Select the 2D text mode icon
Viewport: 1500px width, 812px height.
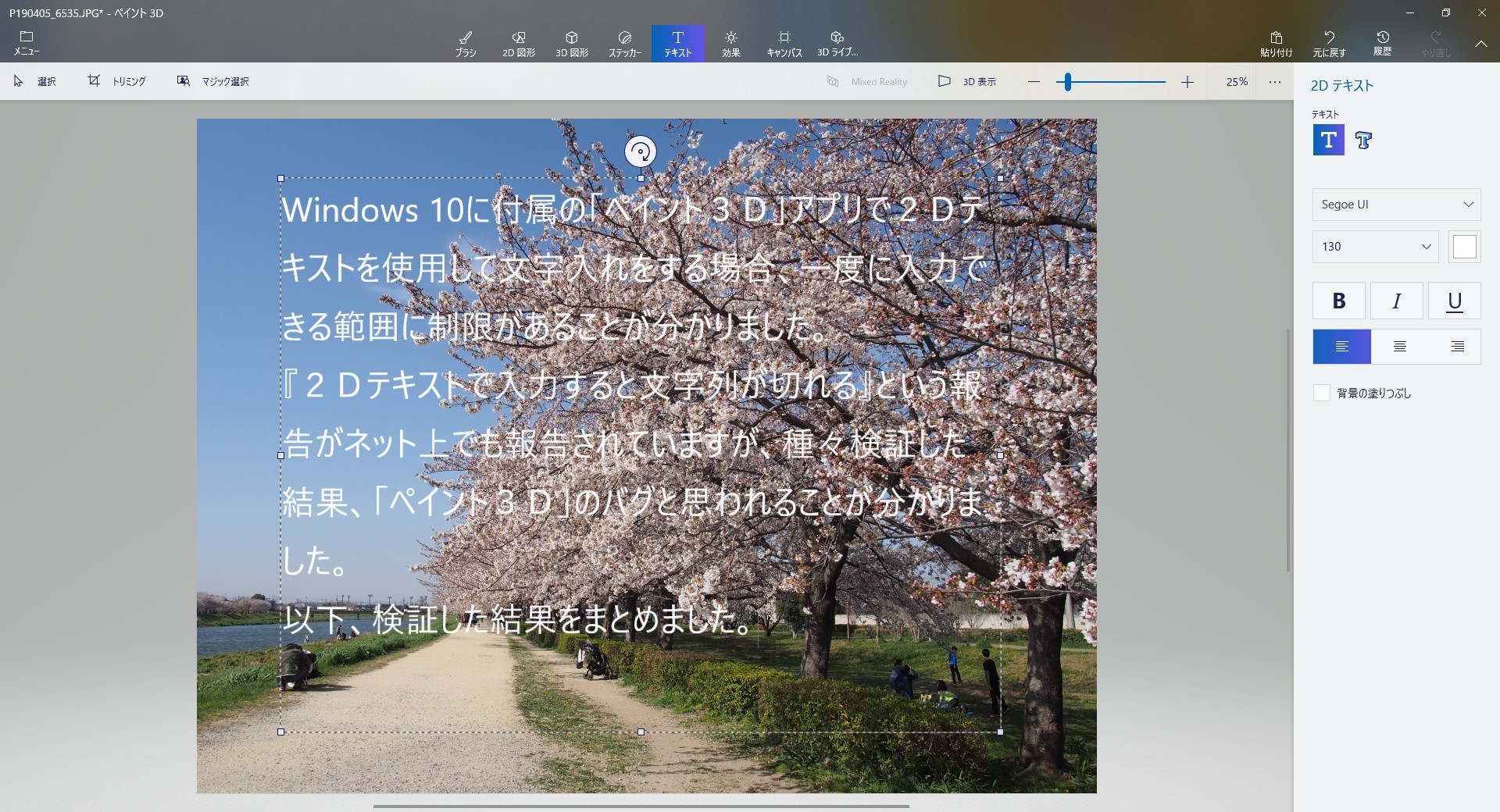(x=1328, y=140)
